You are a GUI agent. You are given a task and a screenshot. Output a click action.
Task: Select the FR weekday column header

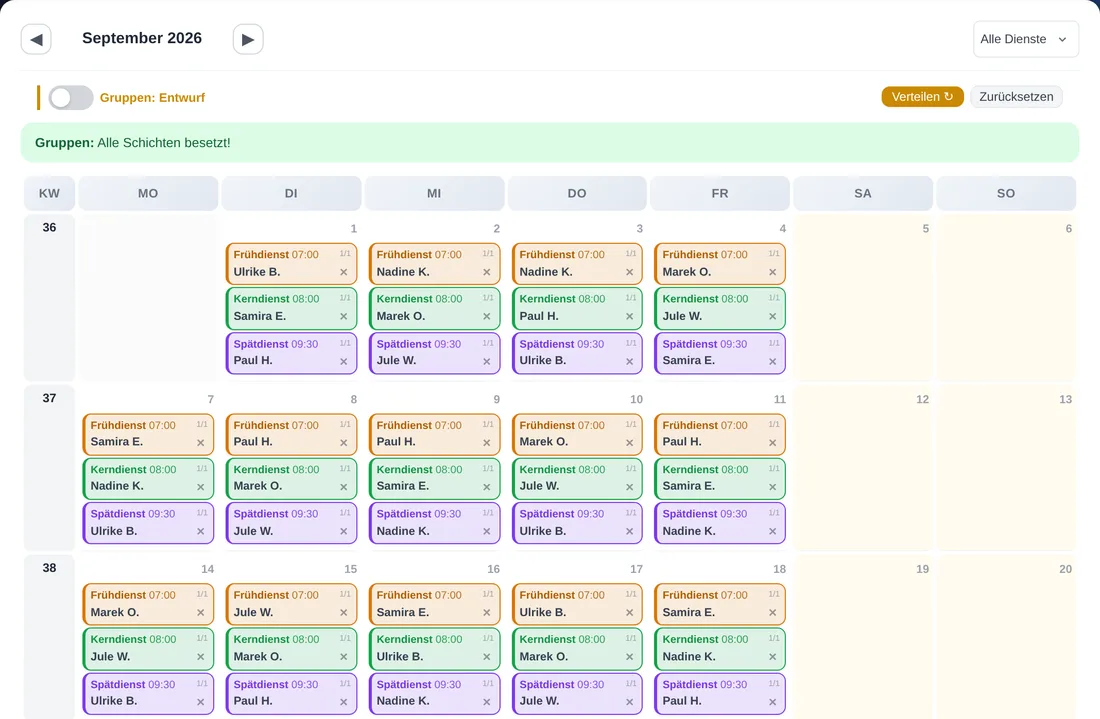click(x=720, y=194)
